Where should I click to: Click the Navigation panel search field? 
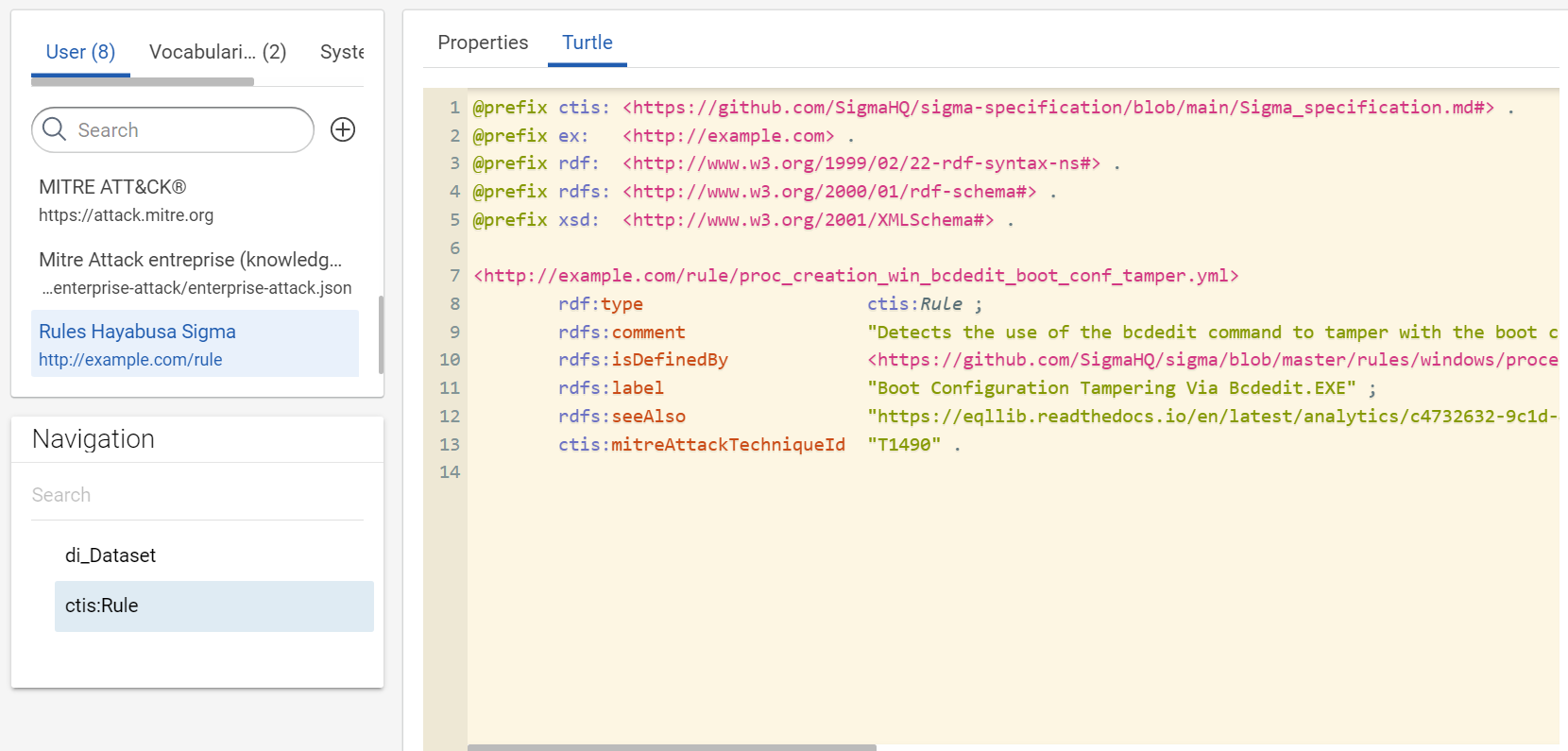point(196,495)
